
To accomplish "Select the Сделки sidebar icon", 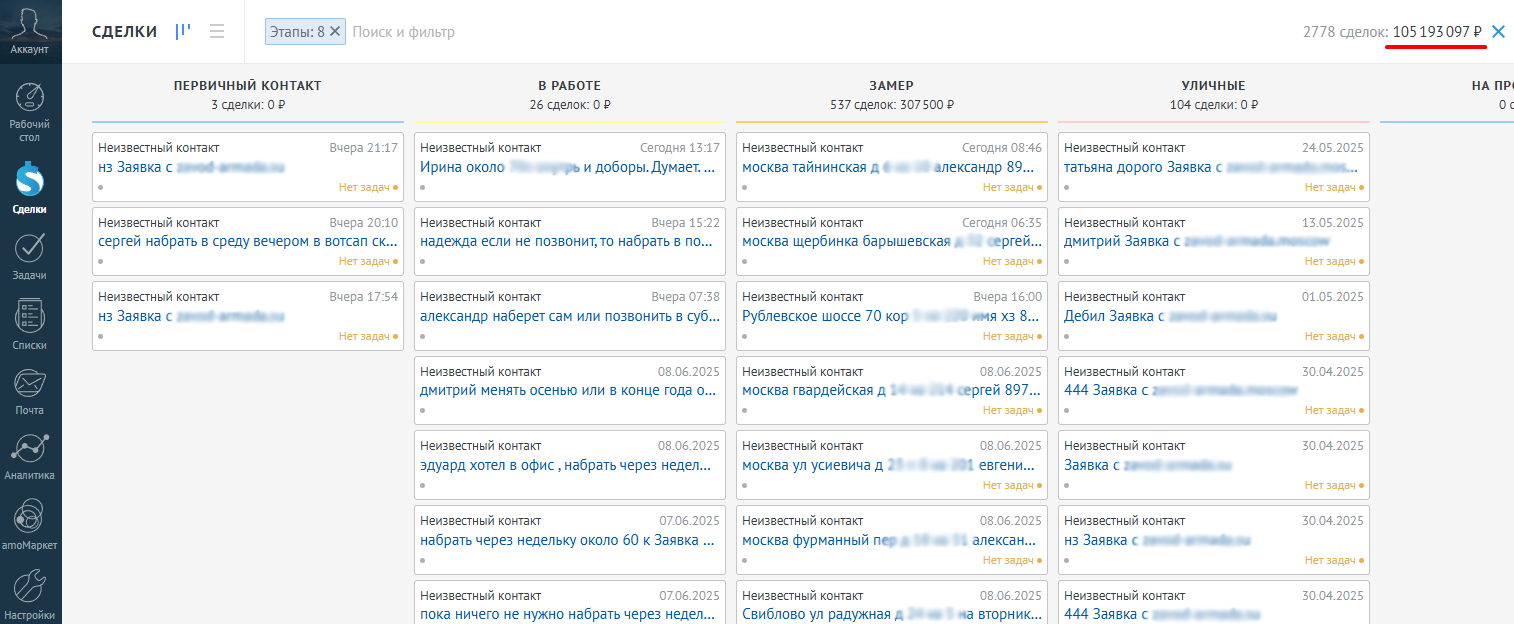I will tap(30, 181).
